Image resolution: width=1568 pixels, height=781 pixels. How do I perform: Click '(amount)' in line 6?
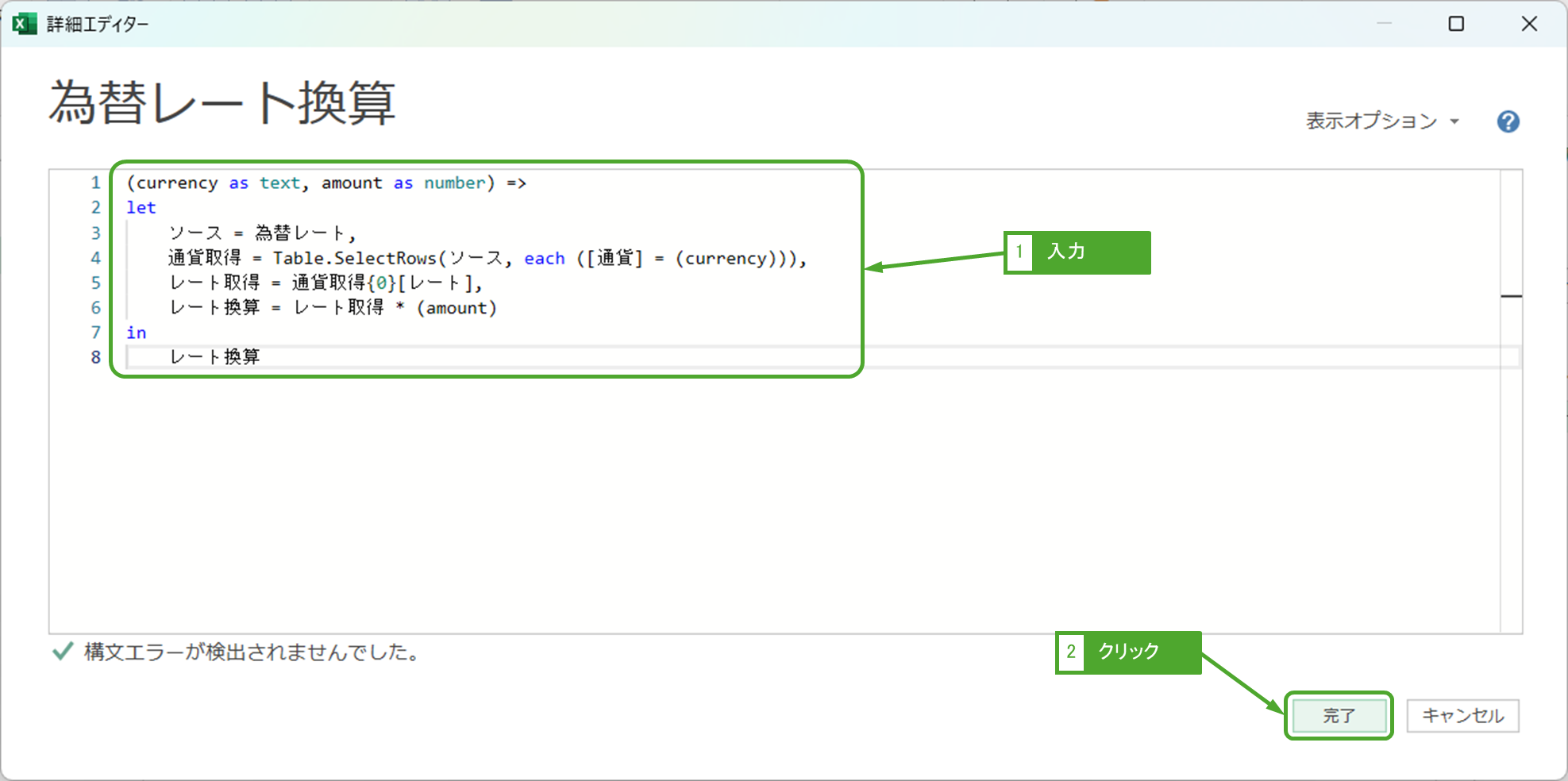point(457,308)
